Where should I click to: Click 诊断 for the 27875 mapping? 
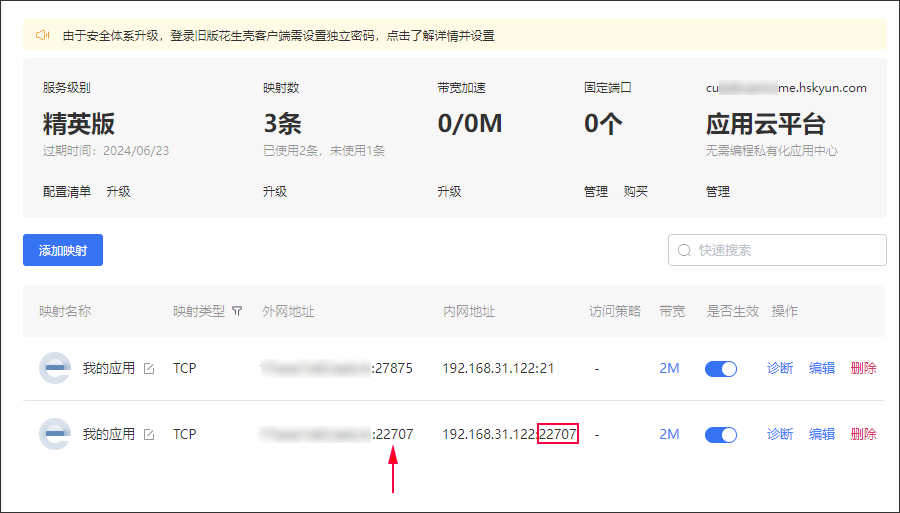point(780,368)
